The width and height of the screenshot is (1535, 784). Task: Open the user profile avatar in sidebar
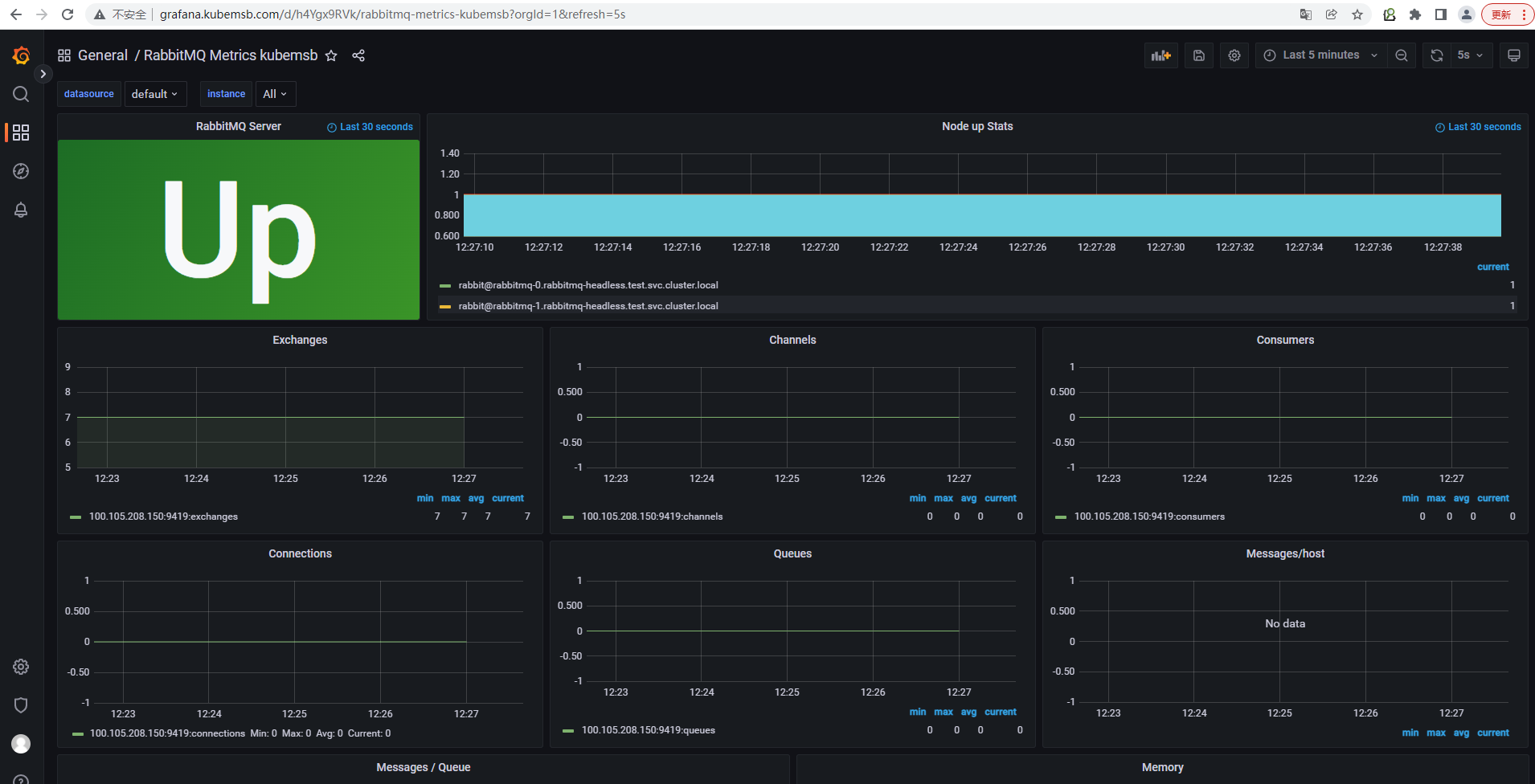(21, 744)
